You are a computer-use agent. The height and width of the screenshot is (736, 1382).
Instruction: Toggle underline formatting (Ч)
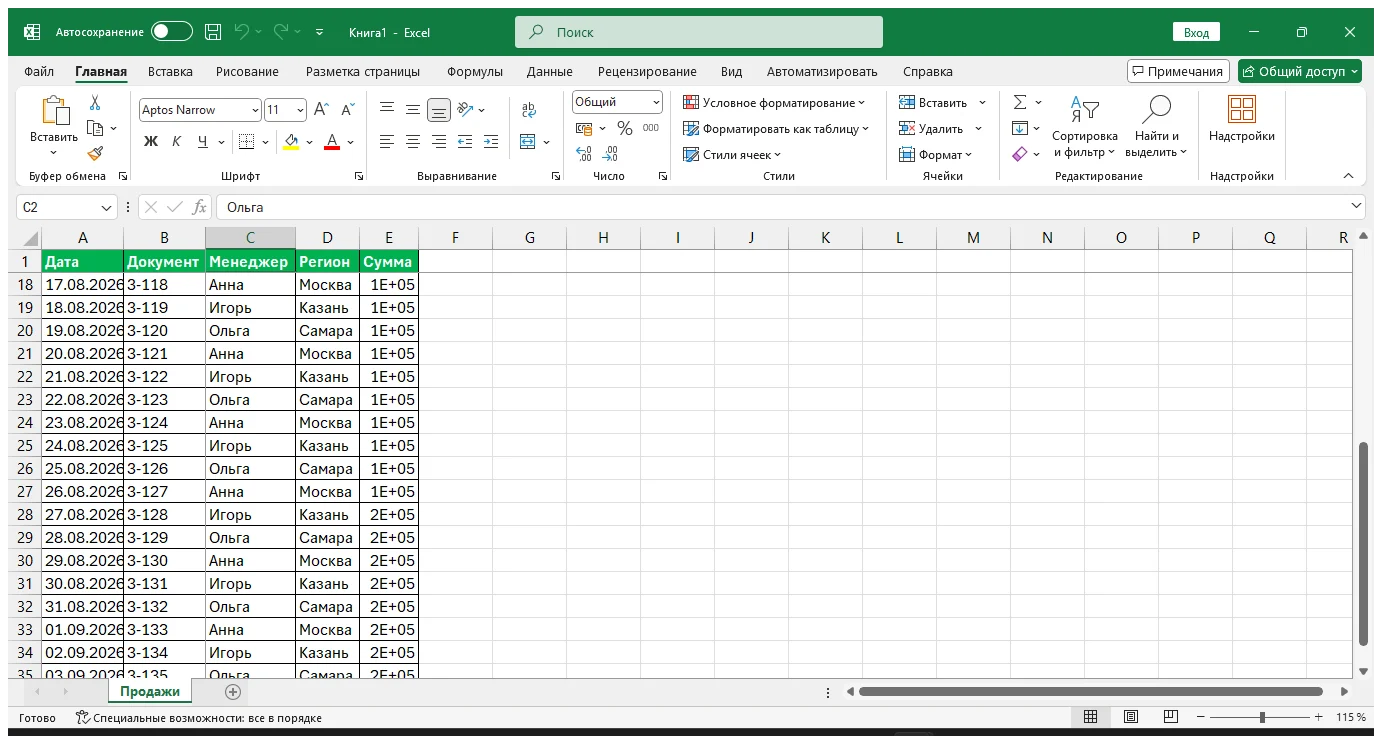pyautogui.click(x=204, y=142)
